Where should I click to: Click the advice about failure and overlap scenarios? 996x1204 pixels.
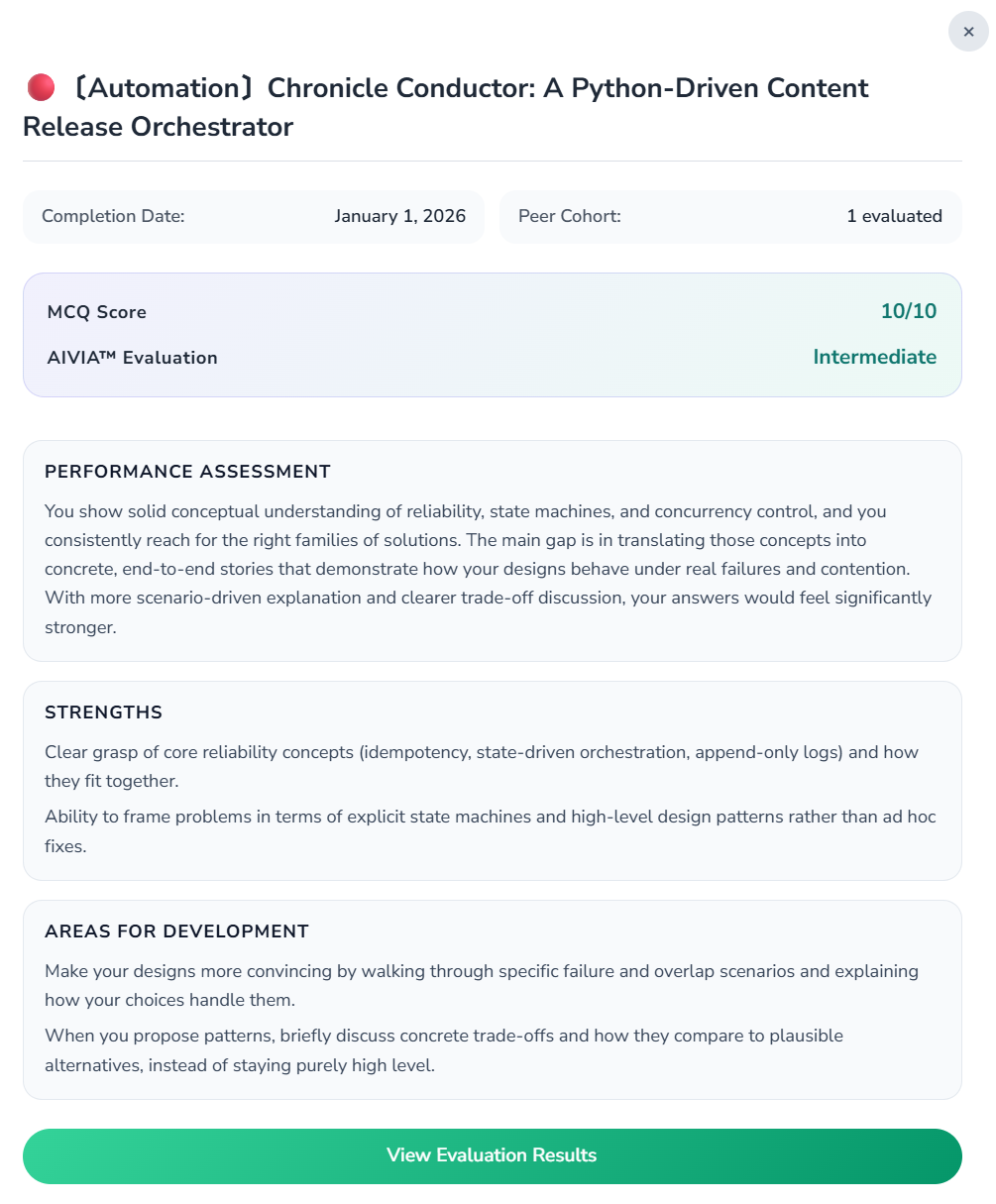(481, 985)
